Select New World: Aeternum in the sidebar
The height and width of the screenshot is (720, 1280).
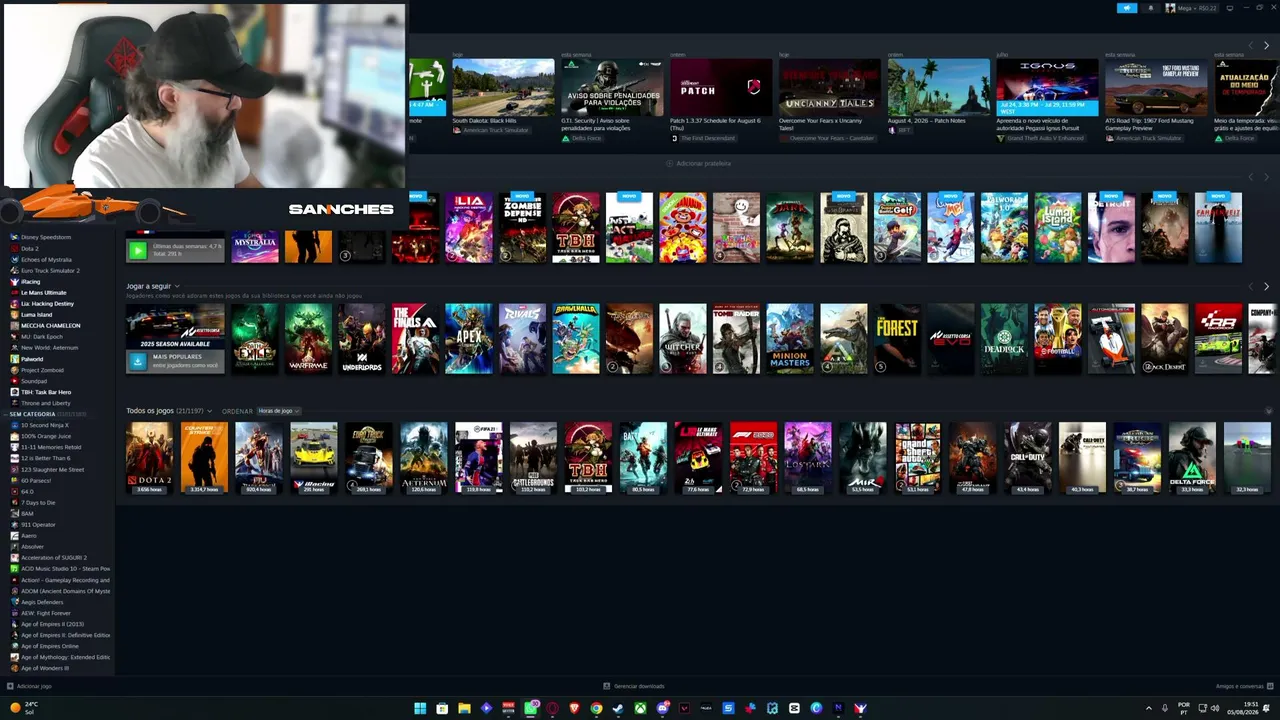coord(49,347)
